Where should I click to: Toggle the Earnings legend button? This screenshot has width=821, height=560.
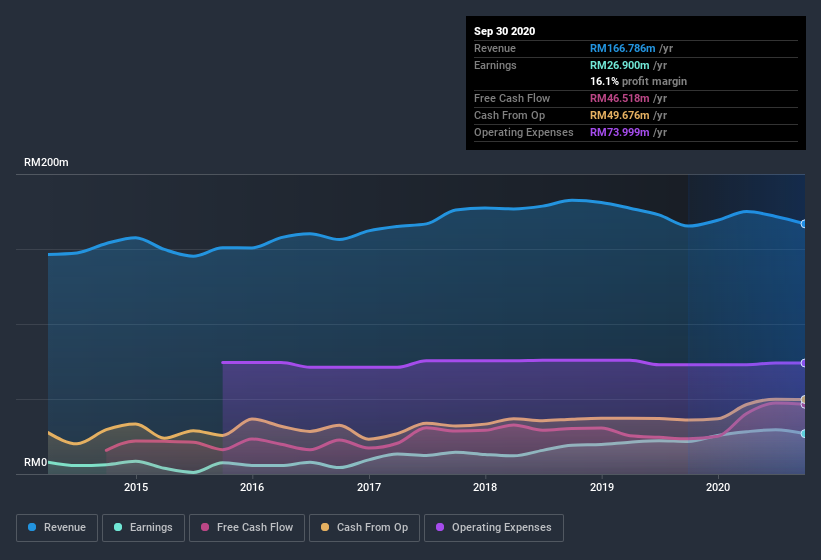click(x=143, y=528)
